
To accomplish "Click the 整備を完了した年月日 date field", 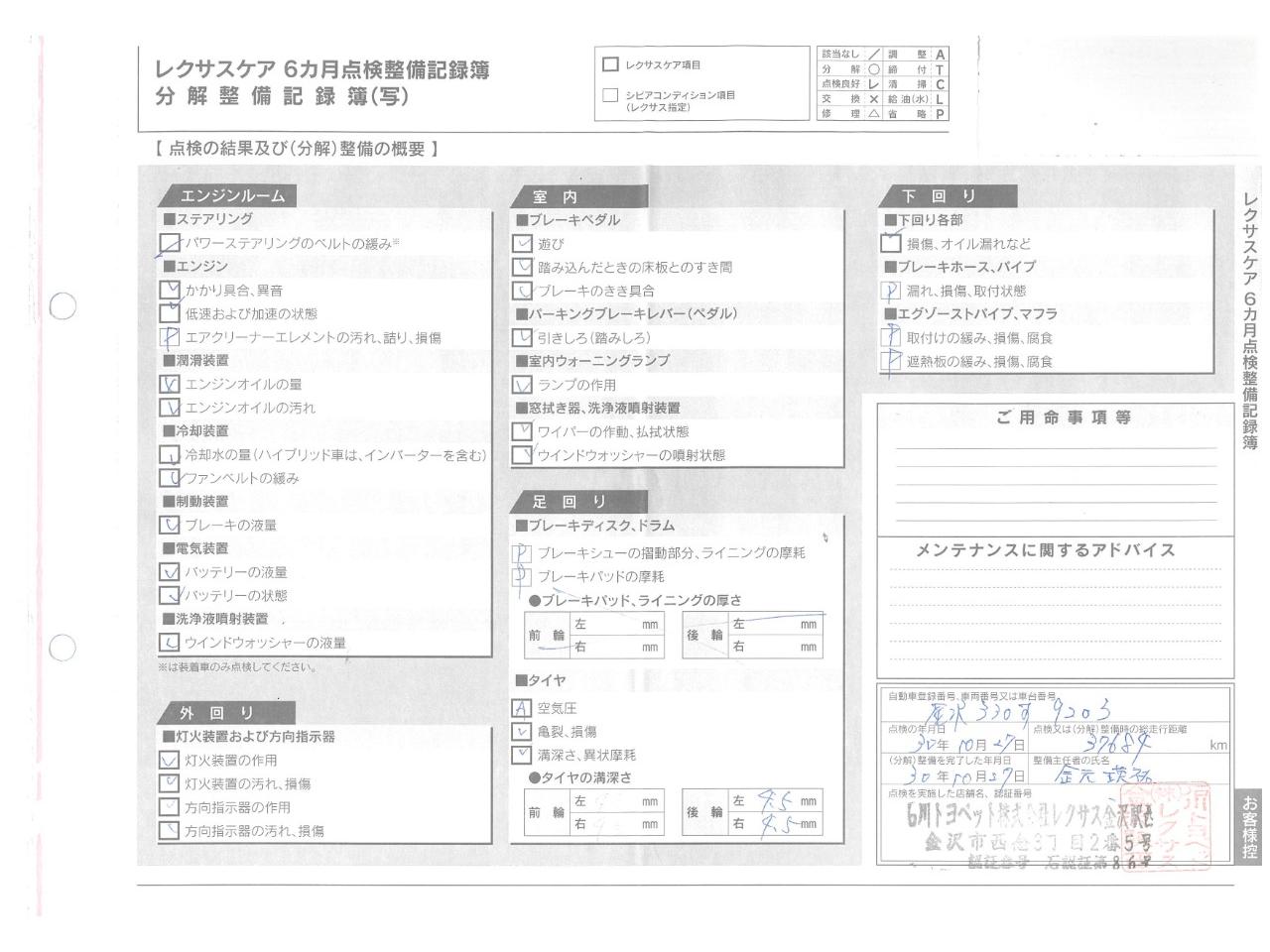I will point(955,771).
